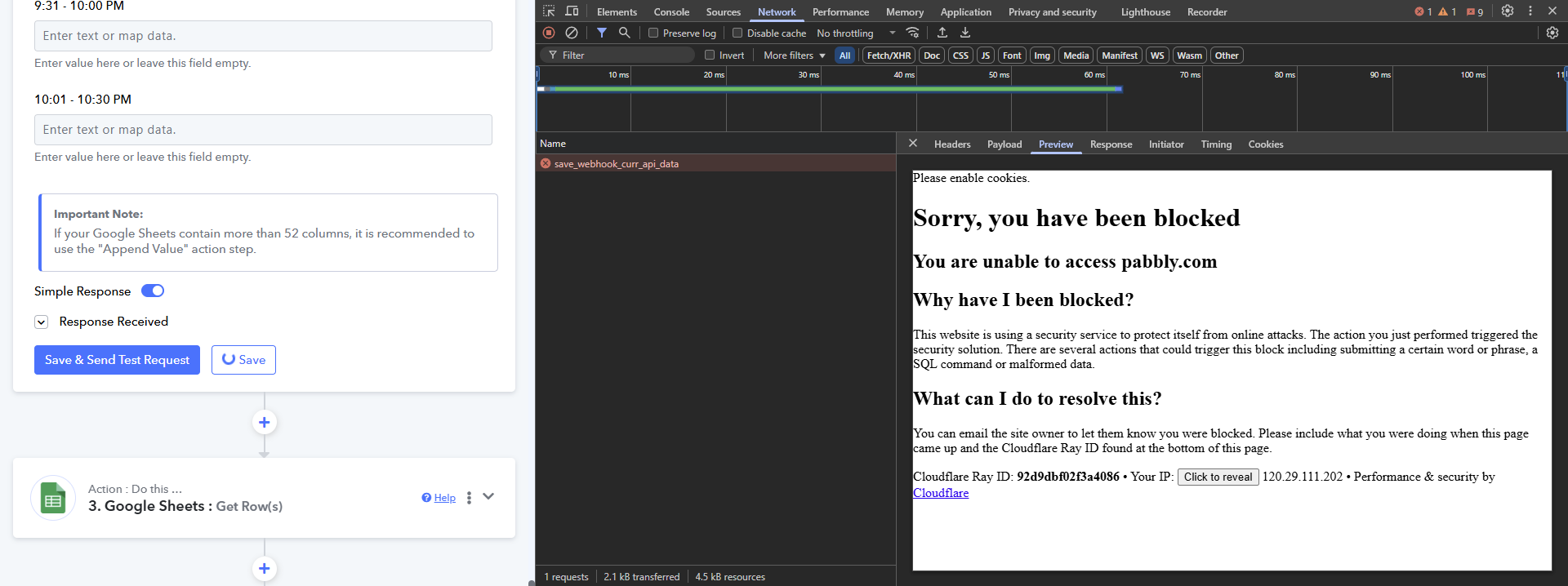
Task: Click the 9:31 - 10:00 PM input field
Action: click(263, 36)
